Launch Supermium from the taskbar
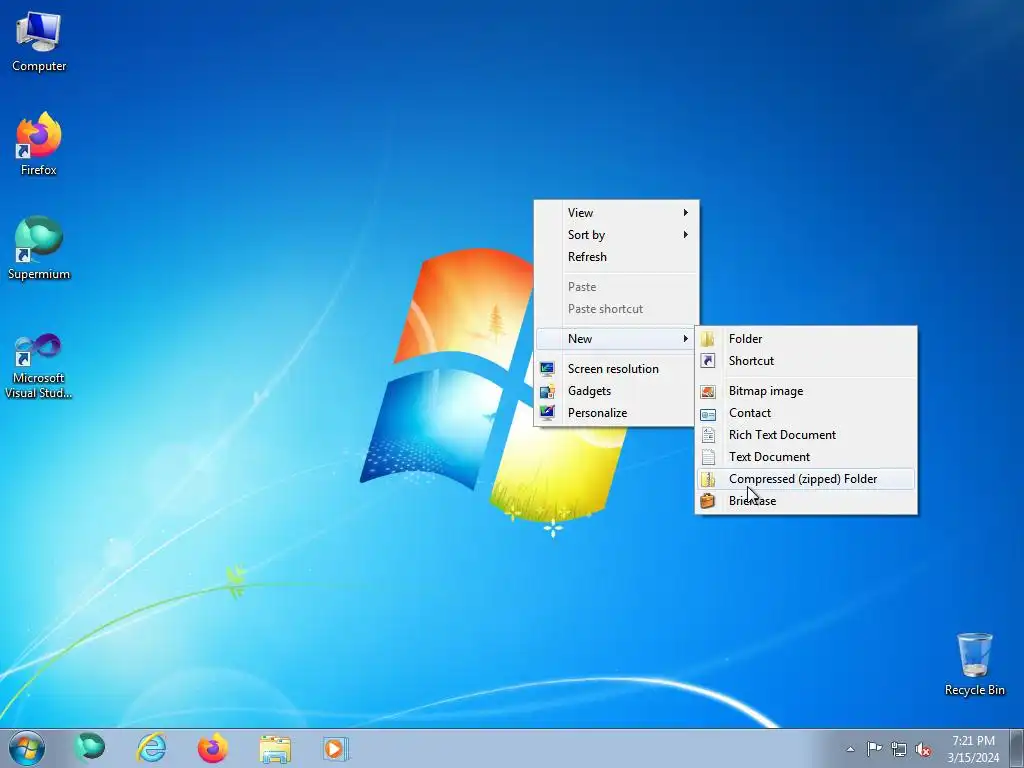1024x768 pixels. pyautogui.click(x=89, y=748)
